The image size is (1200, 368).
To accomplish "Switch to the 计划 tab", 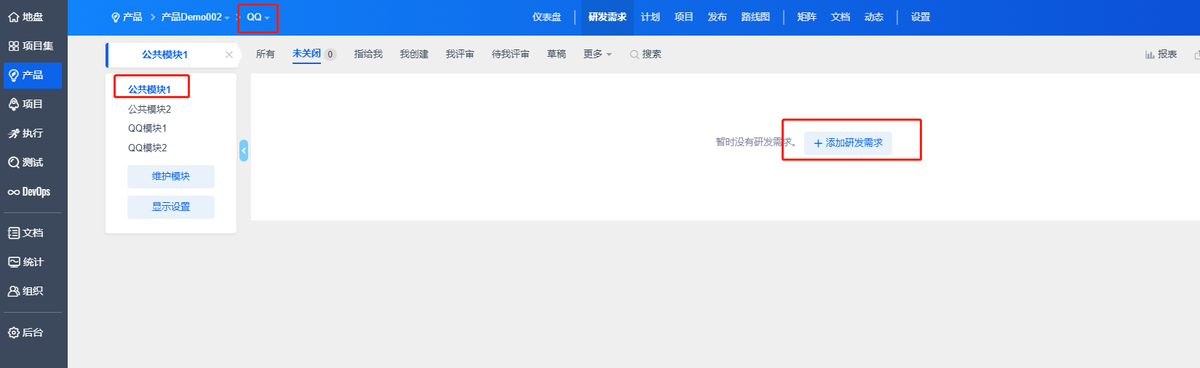I will click(650, 17).
